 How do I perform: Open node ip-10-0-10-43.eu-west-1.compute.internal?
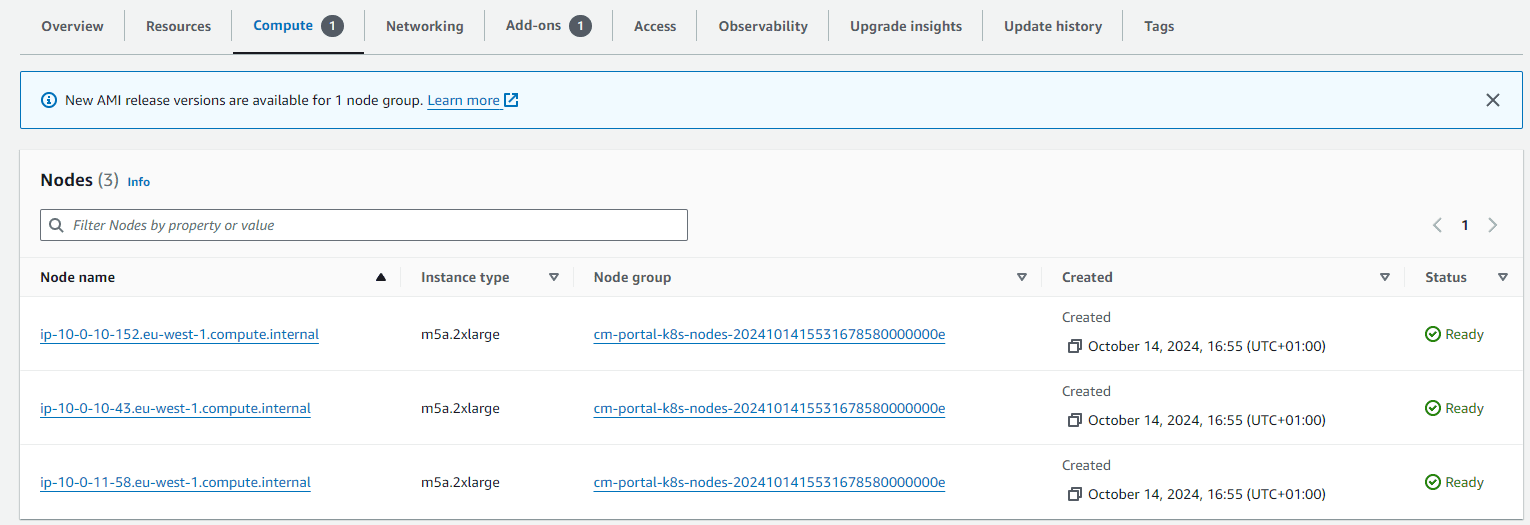[175, 408]
